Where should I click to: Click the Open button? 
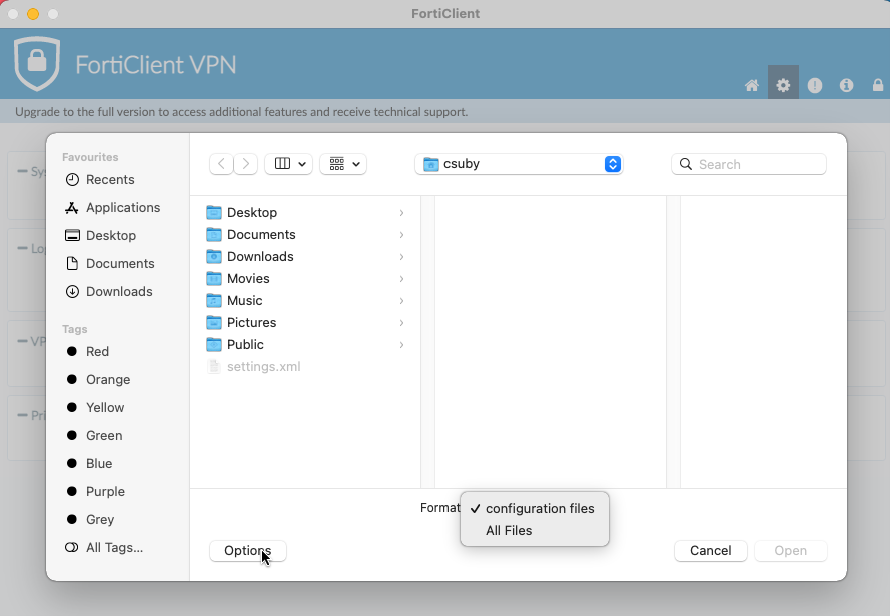pyautogui.click(x=791, y=551)
